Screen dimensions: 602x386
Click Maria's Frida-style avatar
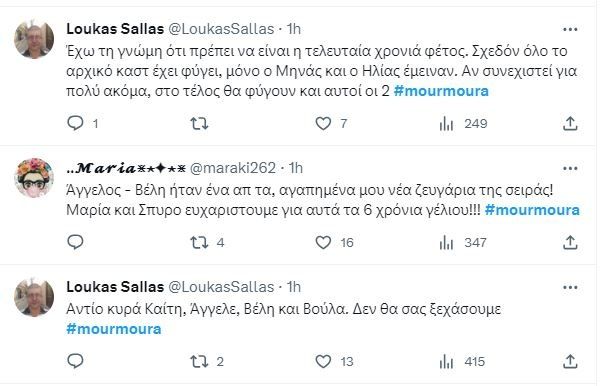[34, 178]
